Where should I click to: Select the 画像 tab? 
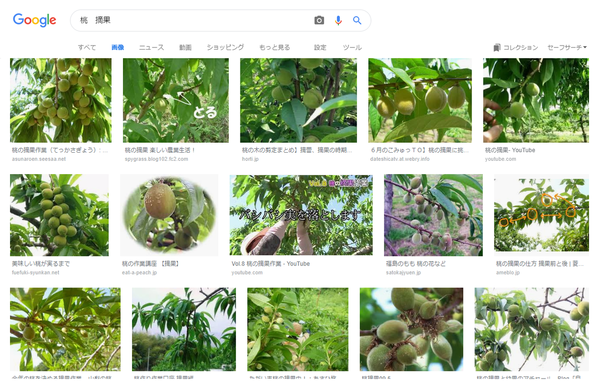click(117, 47)
